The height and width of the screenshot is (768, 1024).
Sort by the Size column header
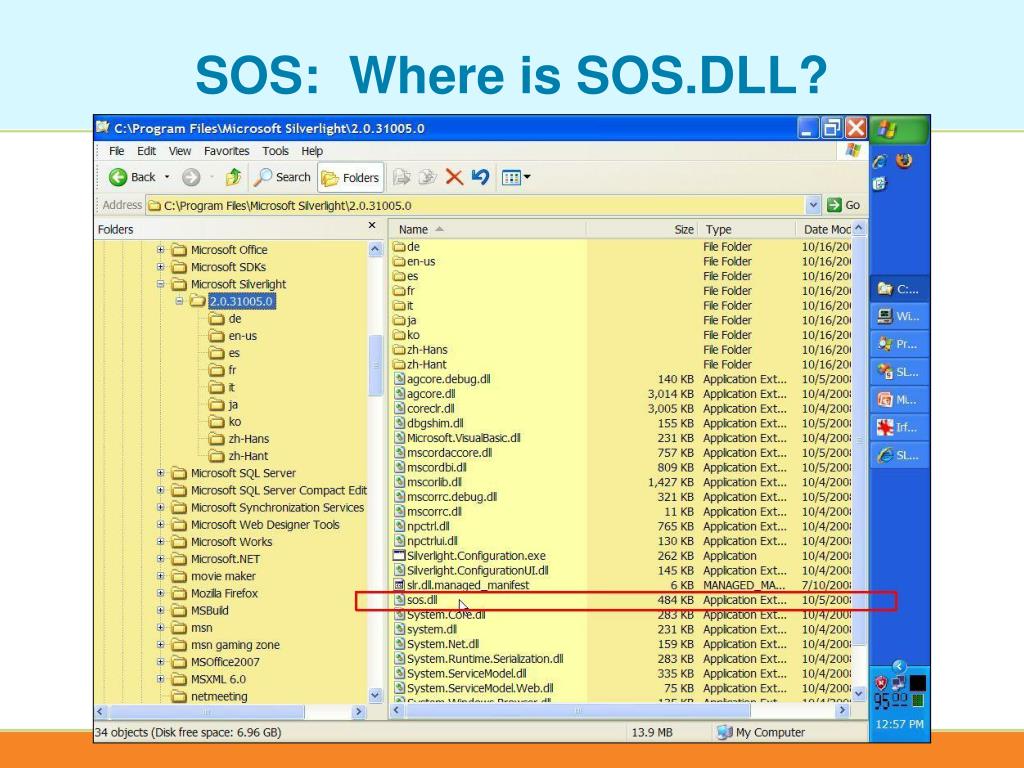click(x=642, y=229)
